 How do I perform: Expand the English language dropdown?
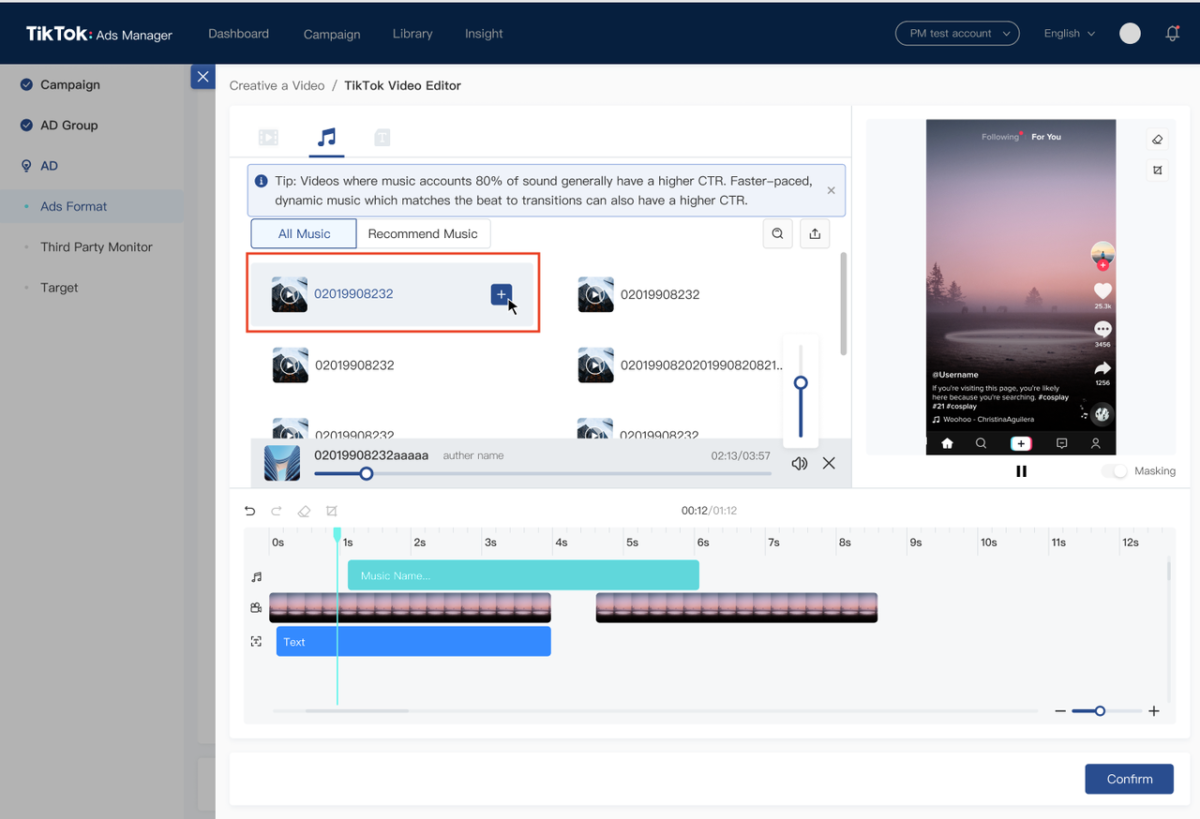pyautogui.click(x=1069, y=33)
